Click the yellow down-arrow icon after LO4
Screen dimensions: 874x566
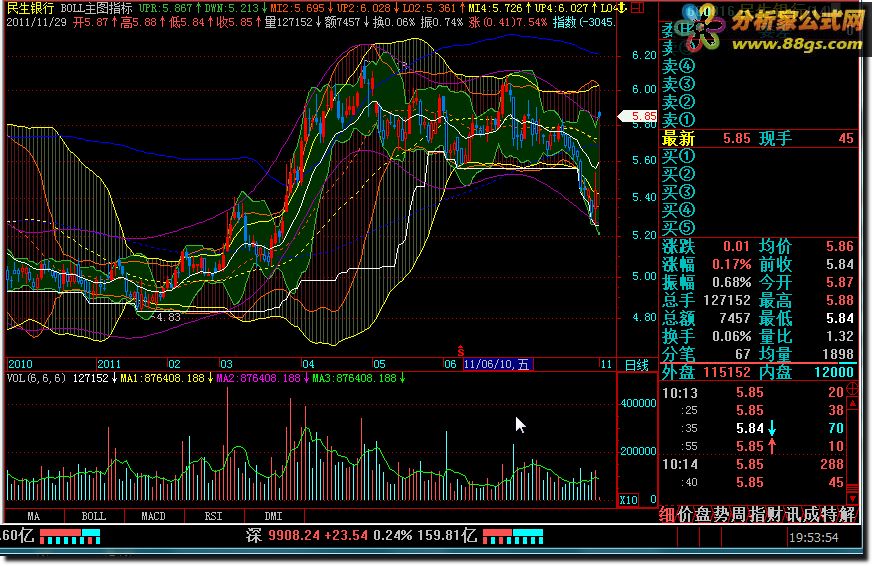(x=621, y=8)
